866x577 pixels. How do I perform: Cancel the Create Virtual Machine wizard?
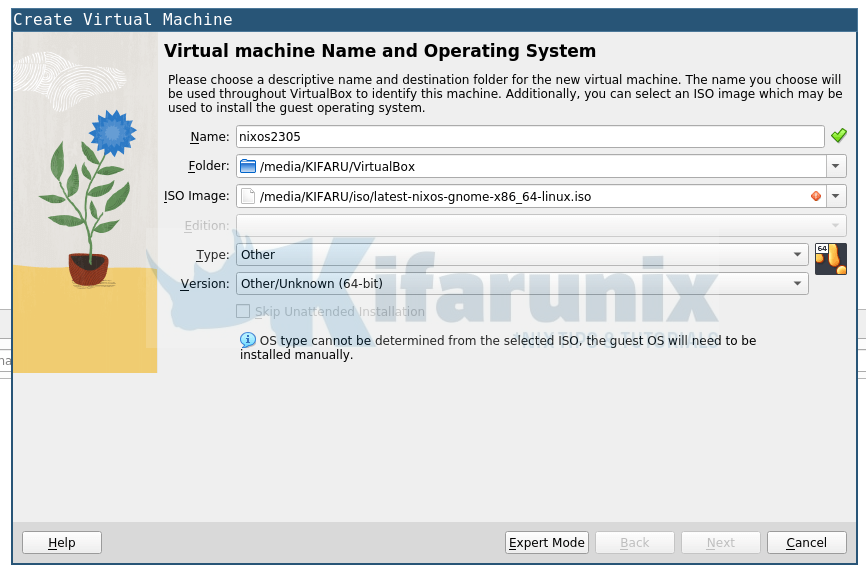[x=807, y=542]
